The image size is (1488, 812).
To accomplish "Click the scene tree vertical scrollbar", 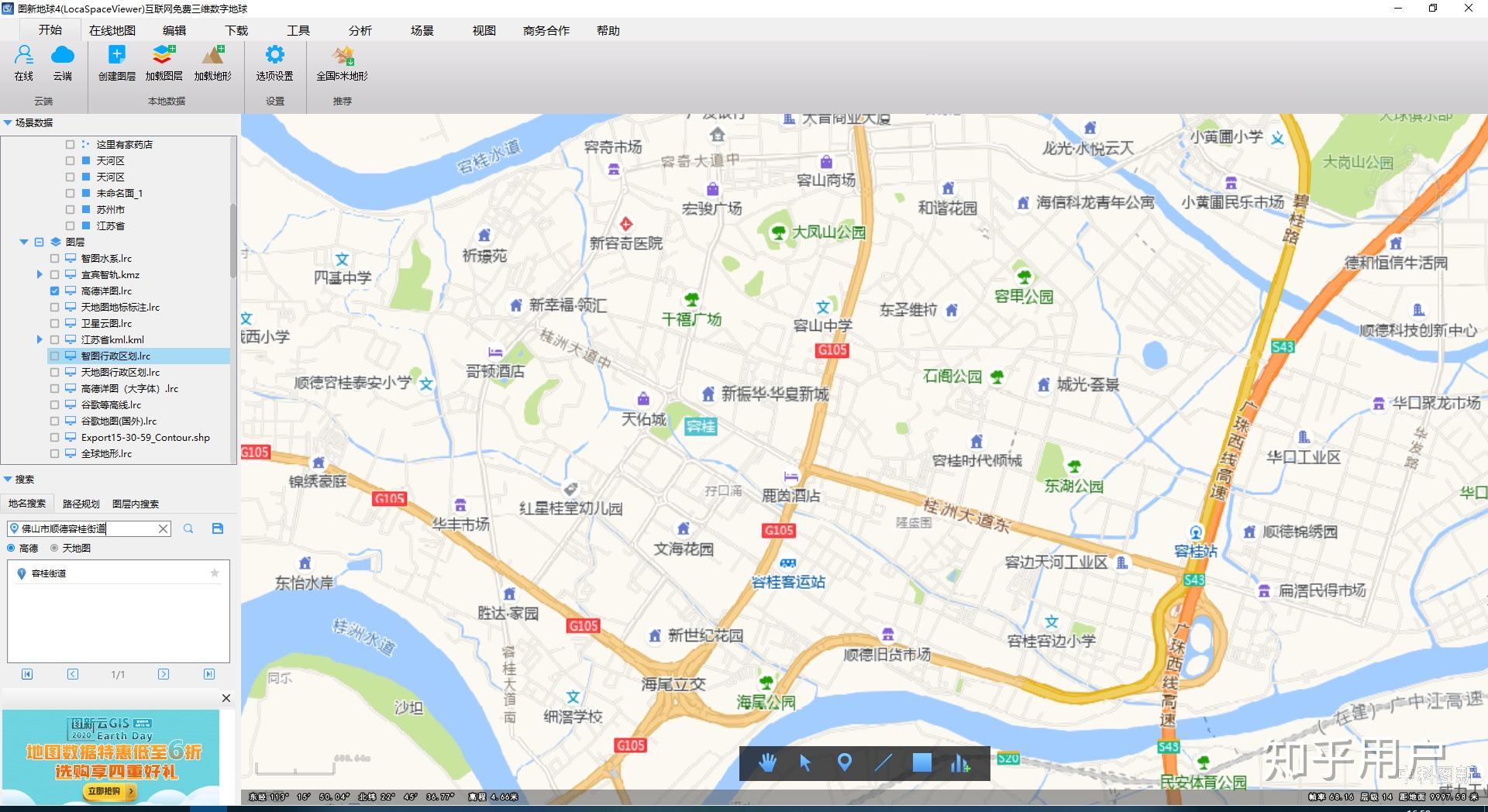I will click(x=233, y=240).
